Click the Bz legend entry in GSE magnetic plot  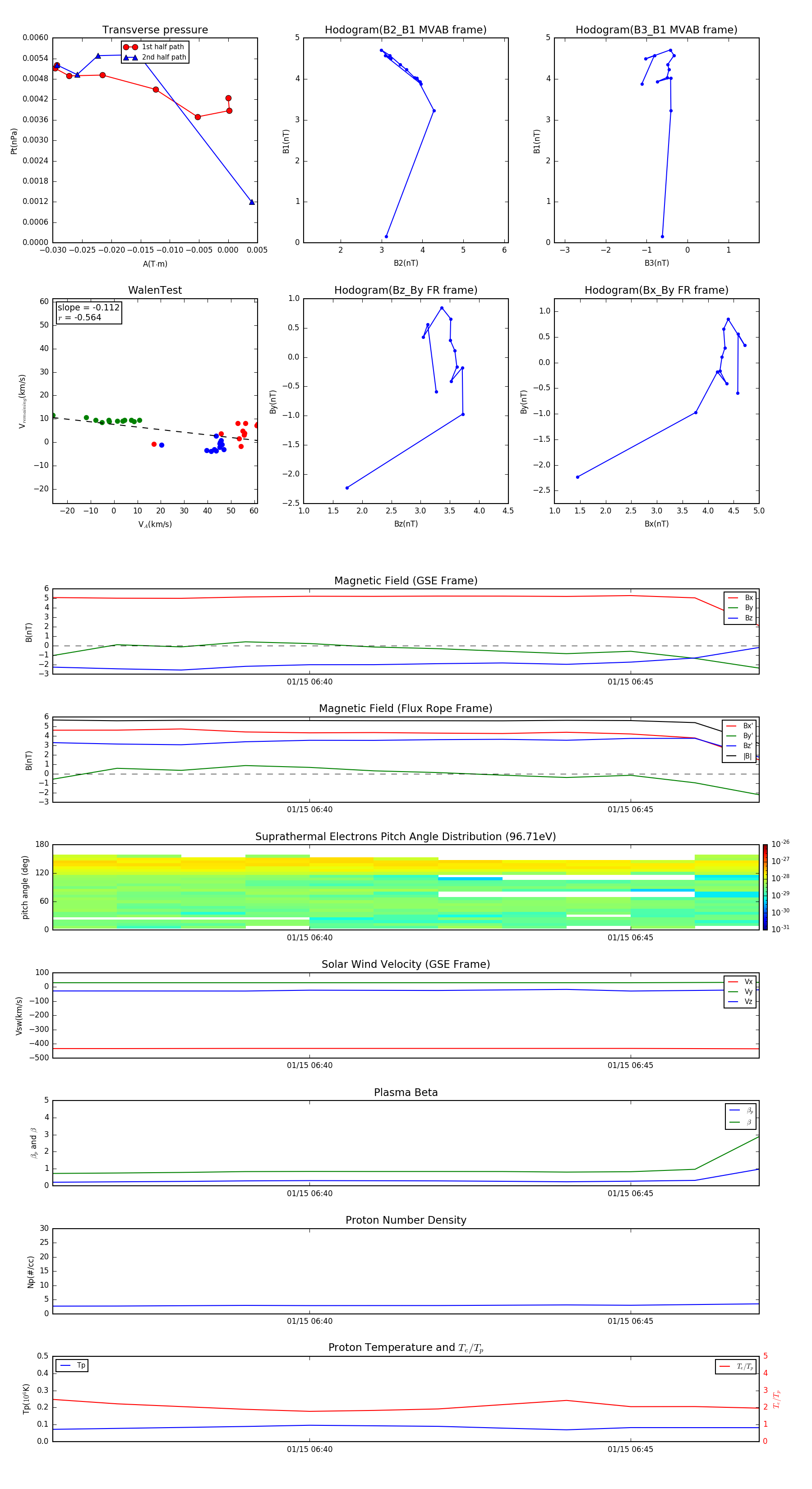coord(740,619)
